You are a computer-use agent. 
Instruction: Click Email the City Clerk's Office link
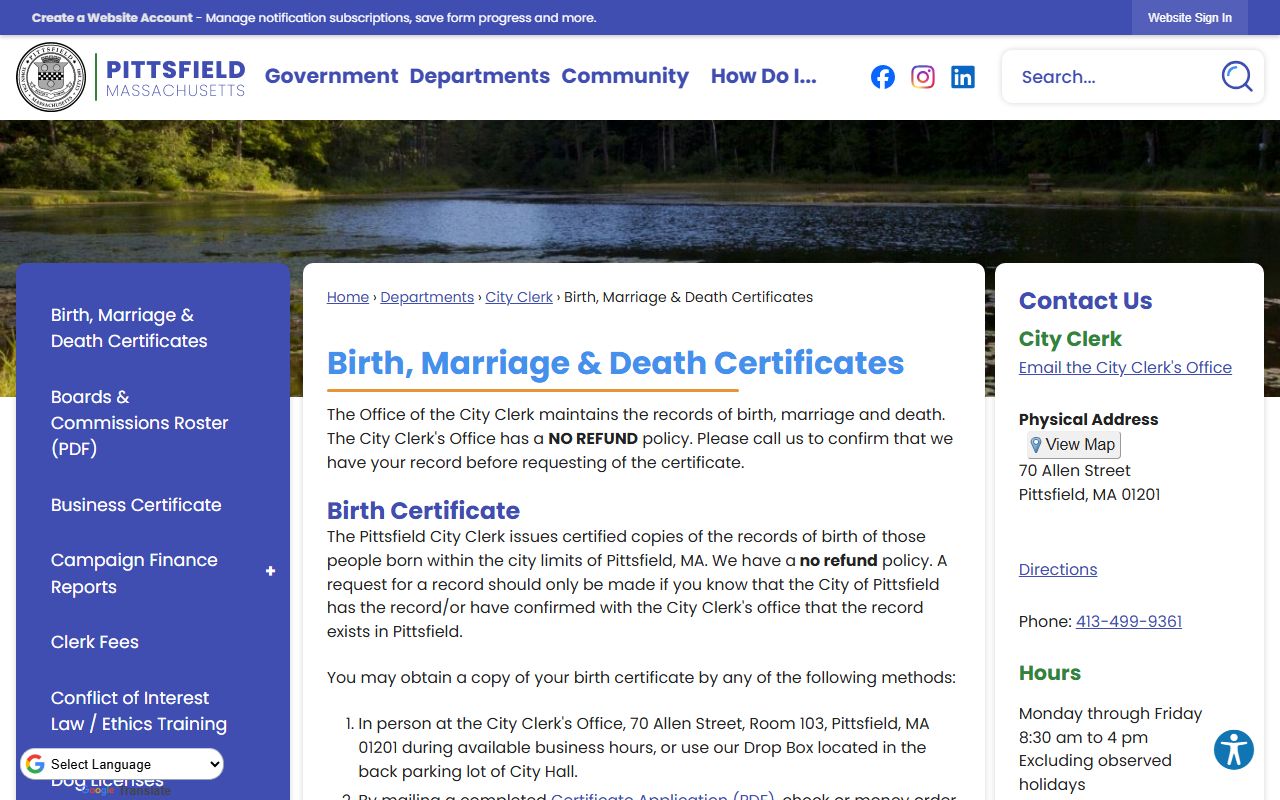1125,367
